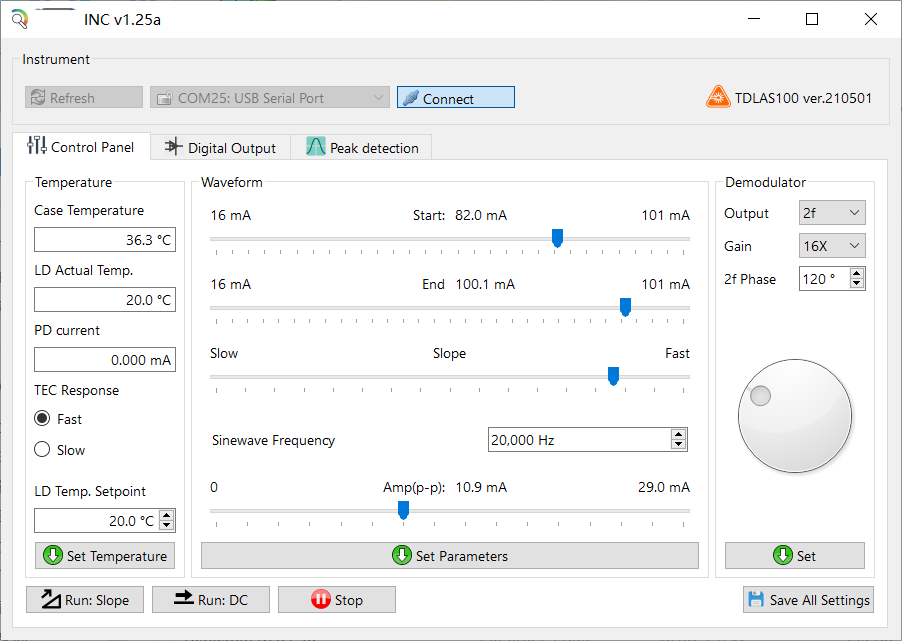
Task: Select Fast TEC Response option
Action: (42, 419)
